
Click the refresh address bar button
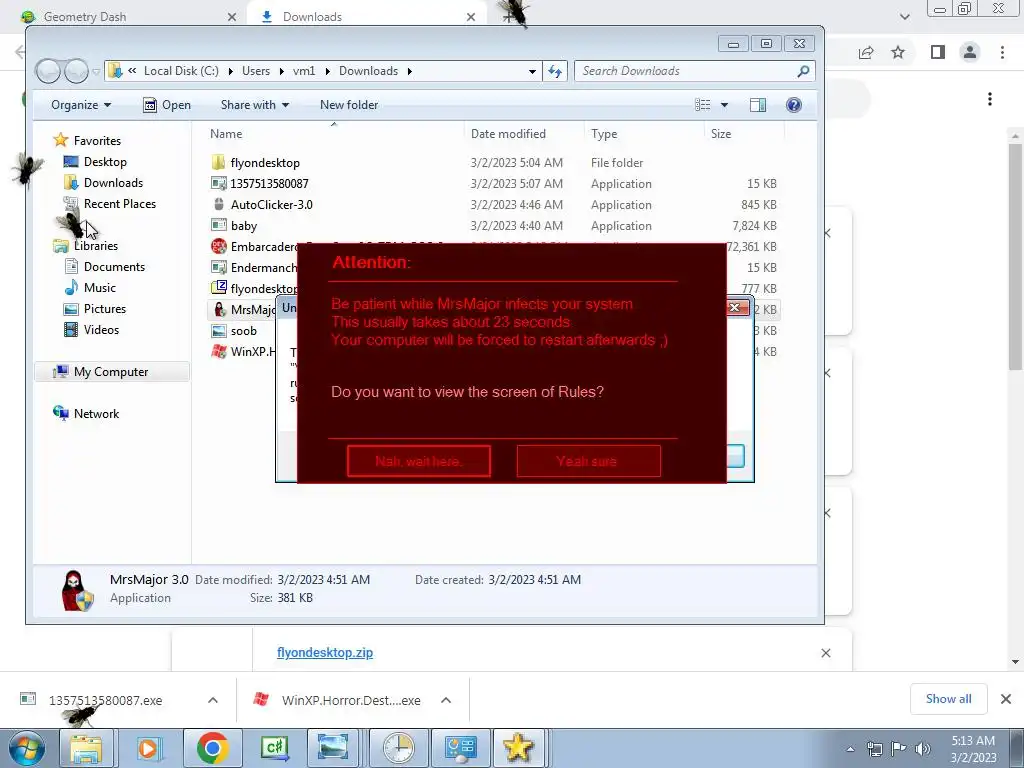[x=554, y=71]
